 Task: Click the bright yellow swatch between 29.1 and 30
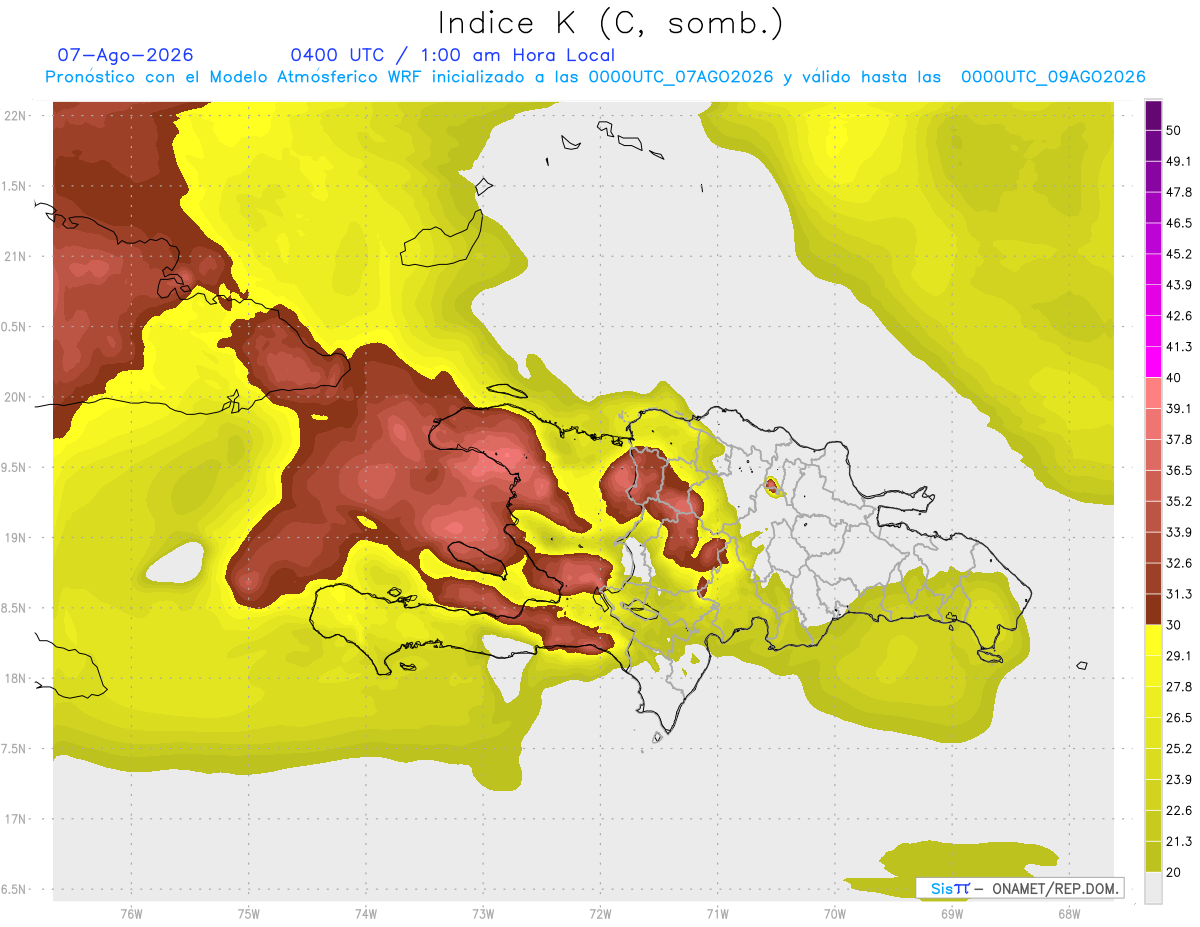click(x=1154, y=640)
